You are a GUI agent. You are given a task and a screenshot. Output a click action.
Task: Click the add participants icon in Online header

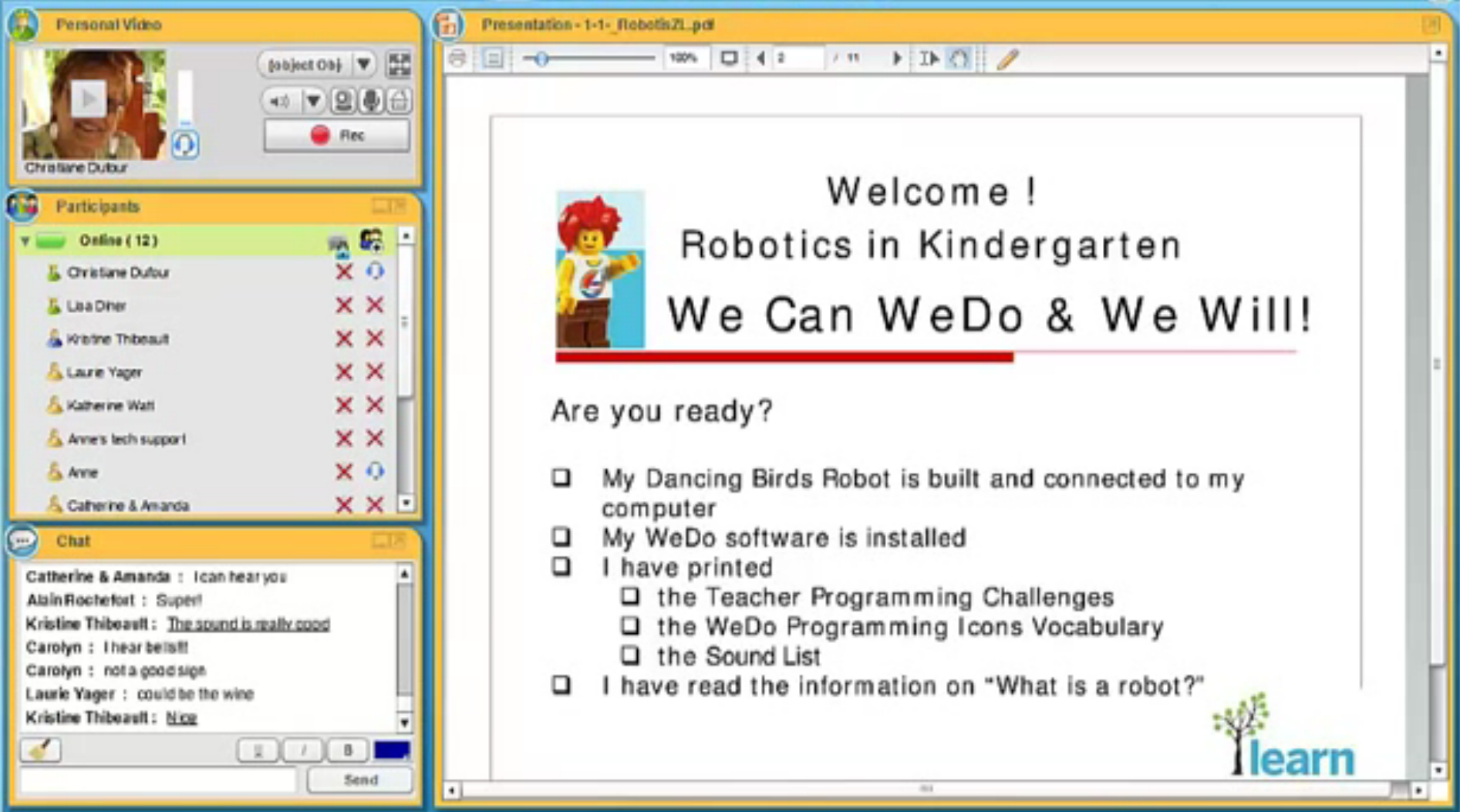(371, 241)
